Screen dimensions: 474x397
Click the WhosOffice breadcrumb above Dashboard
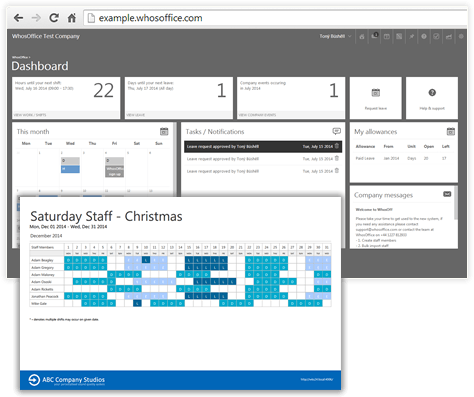20,57
